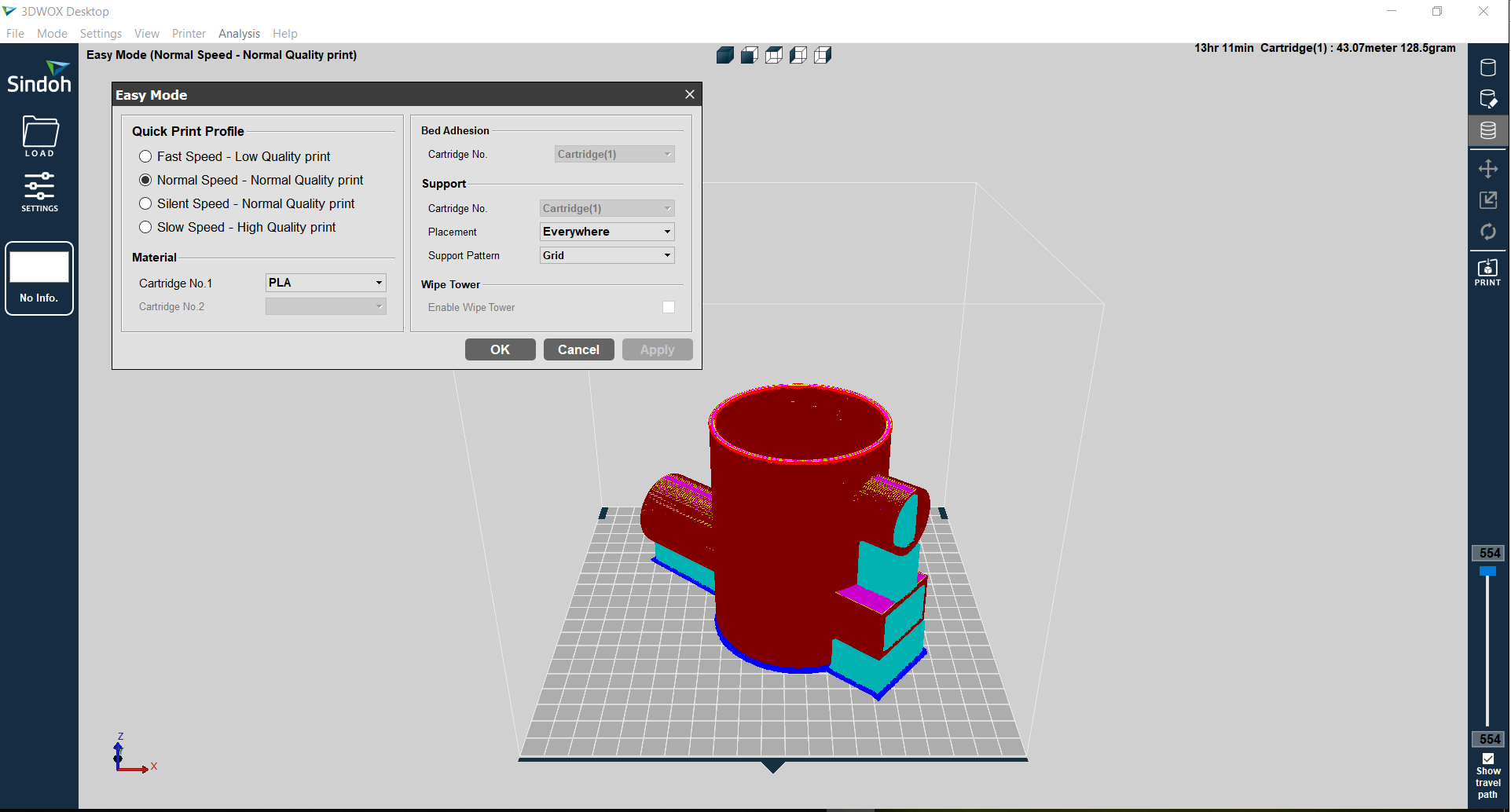Open the Support Pattern dropdown
The width and height of the screenshot is (1511, 812).
tap(607, 255)
